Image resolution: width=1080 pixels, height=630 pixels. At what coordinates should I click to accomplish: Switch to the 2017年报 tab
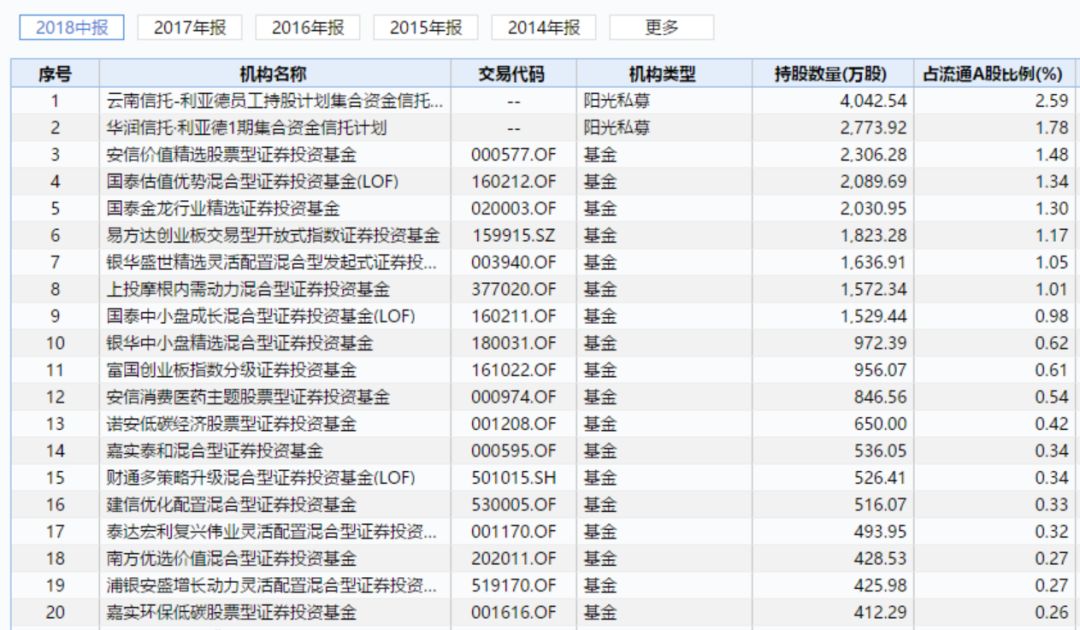(189, 28)
